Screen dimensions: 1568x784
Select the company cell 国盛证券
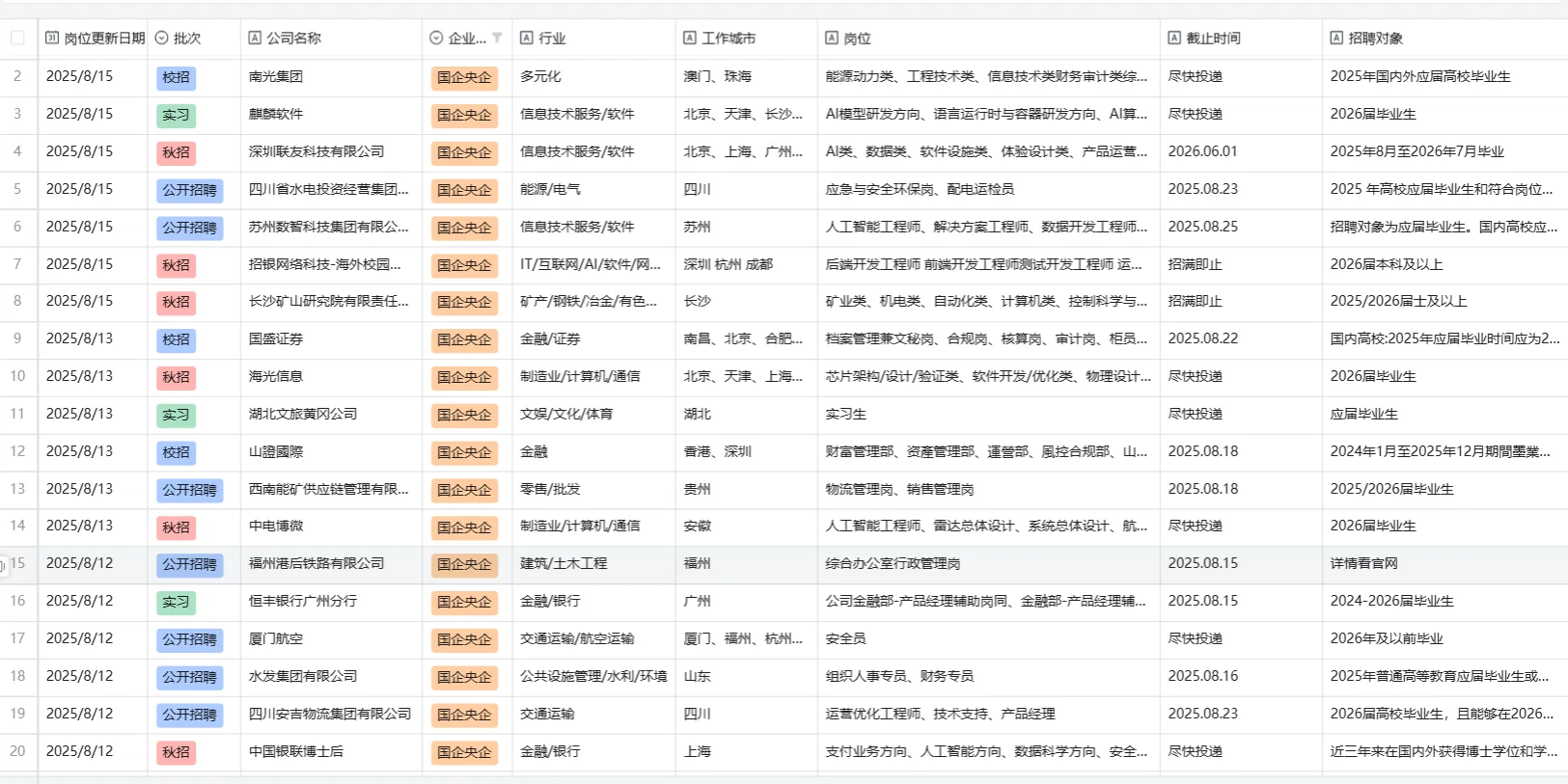pos(331,339)
